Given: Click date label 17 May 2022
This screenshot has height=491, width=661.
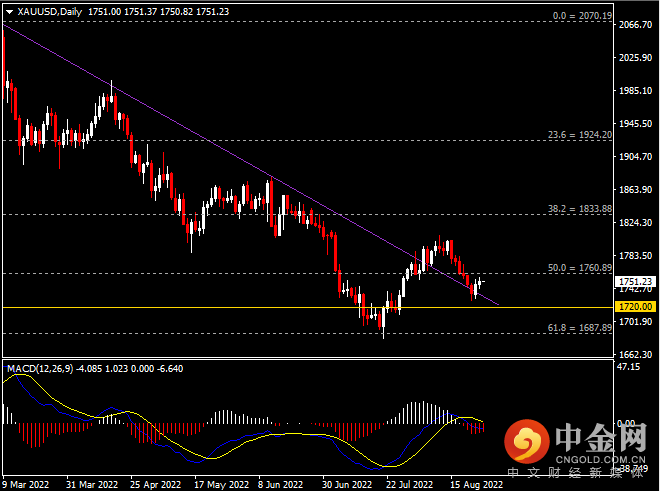Looking at the screenshot, I should click(221, 485).
